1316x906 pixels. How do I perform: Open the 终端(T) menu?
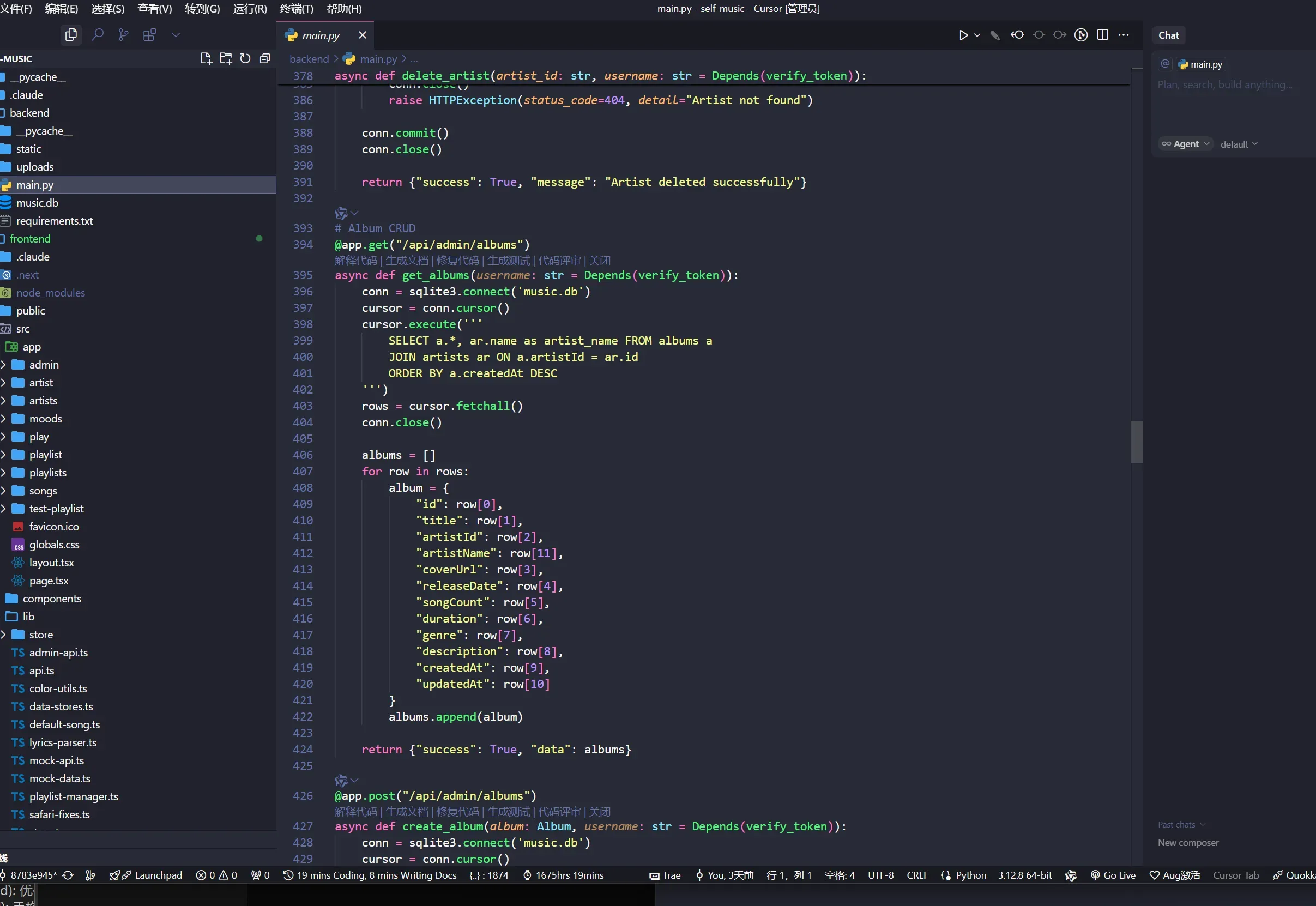pyautogui.click(x=297, y=9)
